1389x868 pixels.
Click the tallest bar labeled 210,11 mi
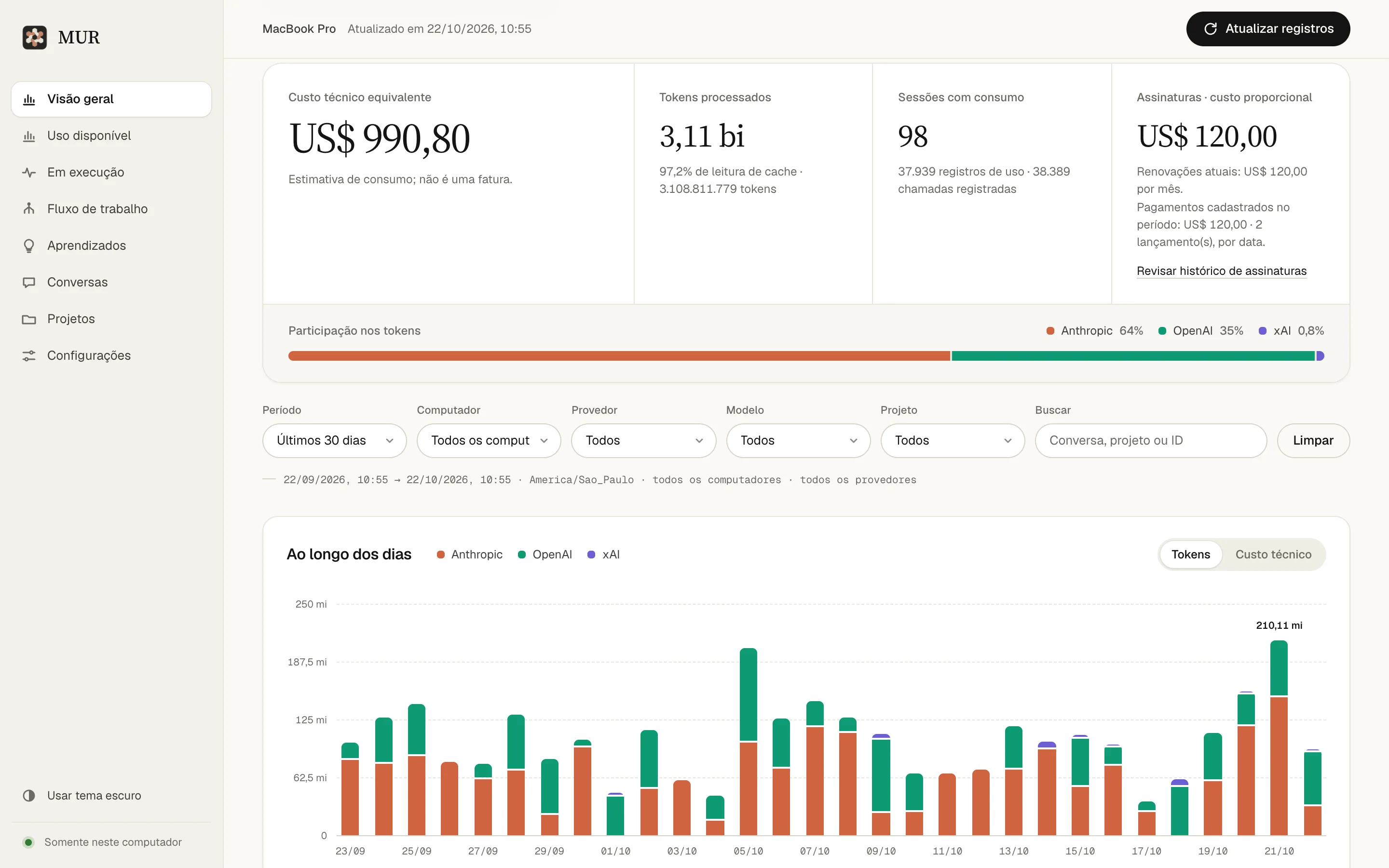pyautogui.click(x=1279, y=738)
